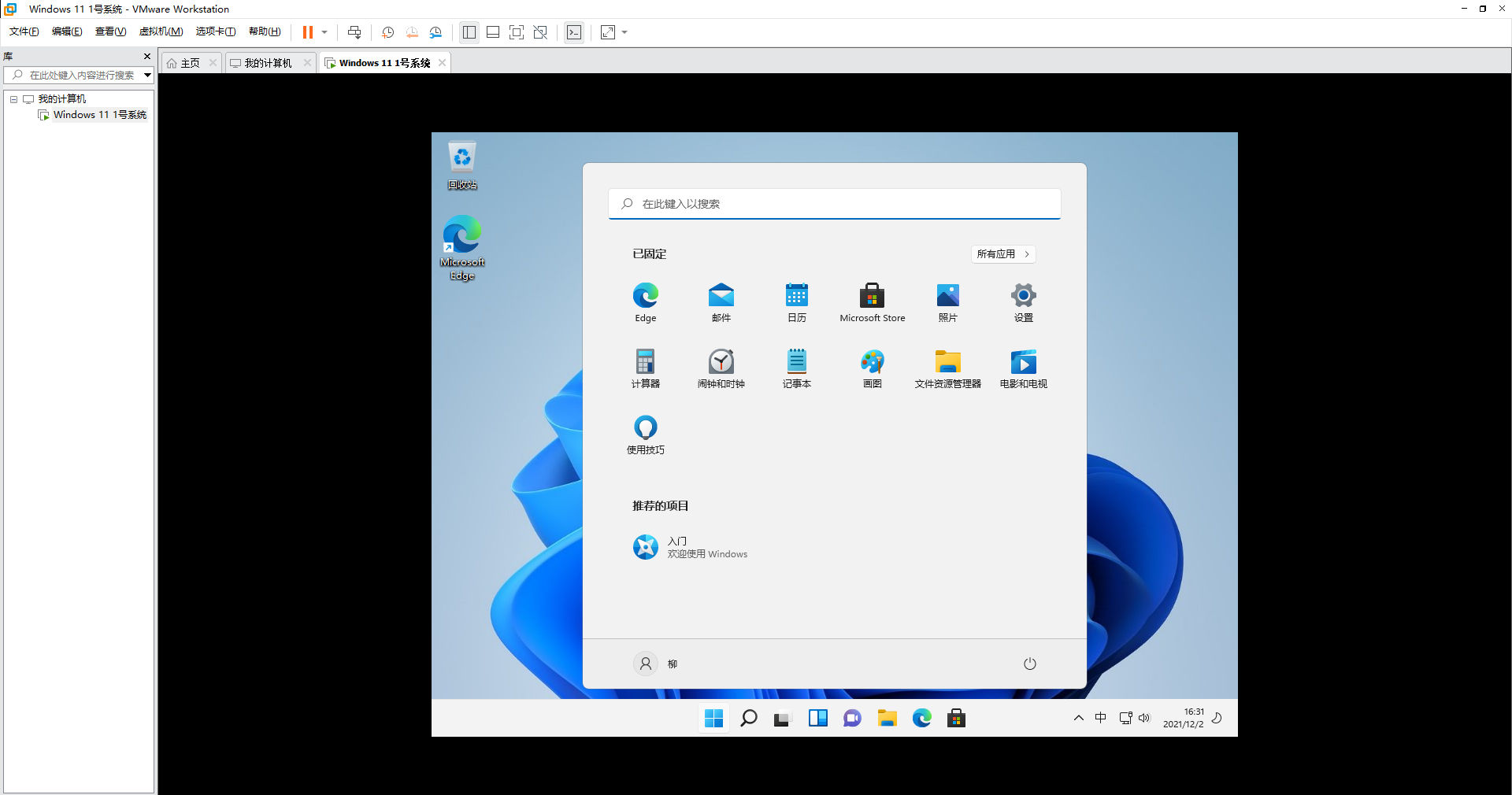Viewport: 1512px width, 795px height.
Task: Click the Start menu search box
Action: (x=835, y=204)
